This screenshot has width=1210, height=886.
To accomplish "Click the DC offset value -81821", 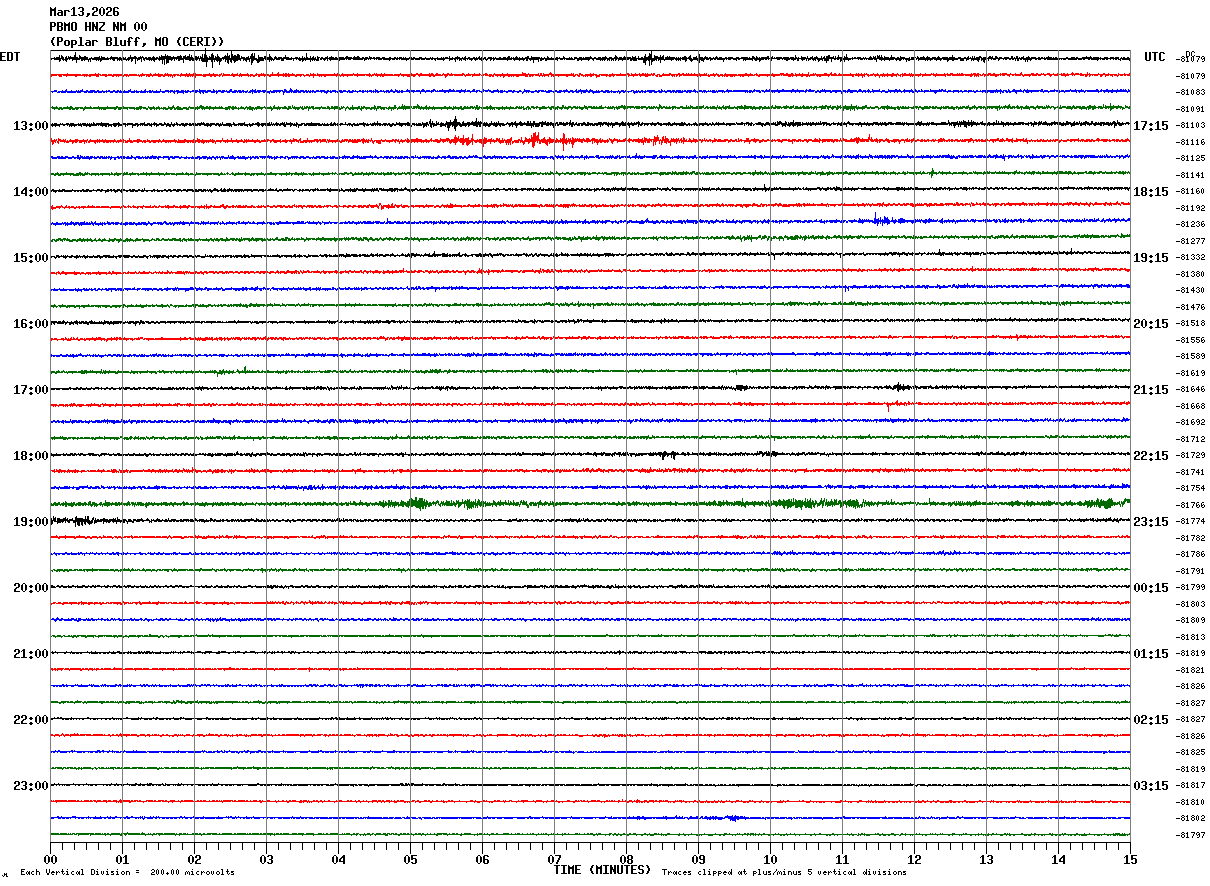I will click(x=1191, y=671).
